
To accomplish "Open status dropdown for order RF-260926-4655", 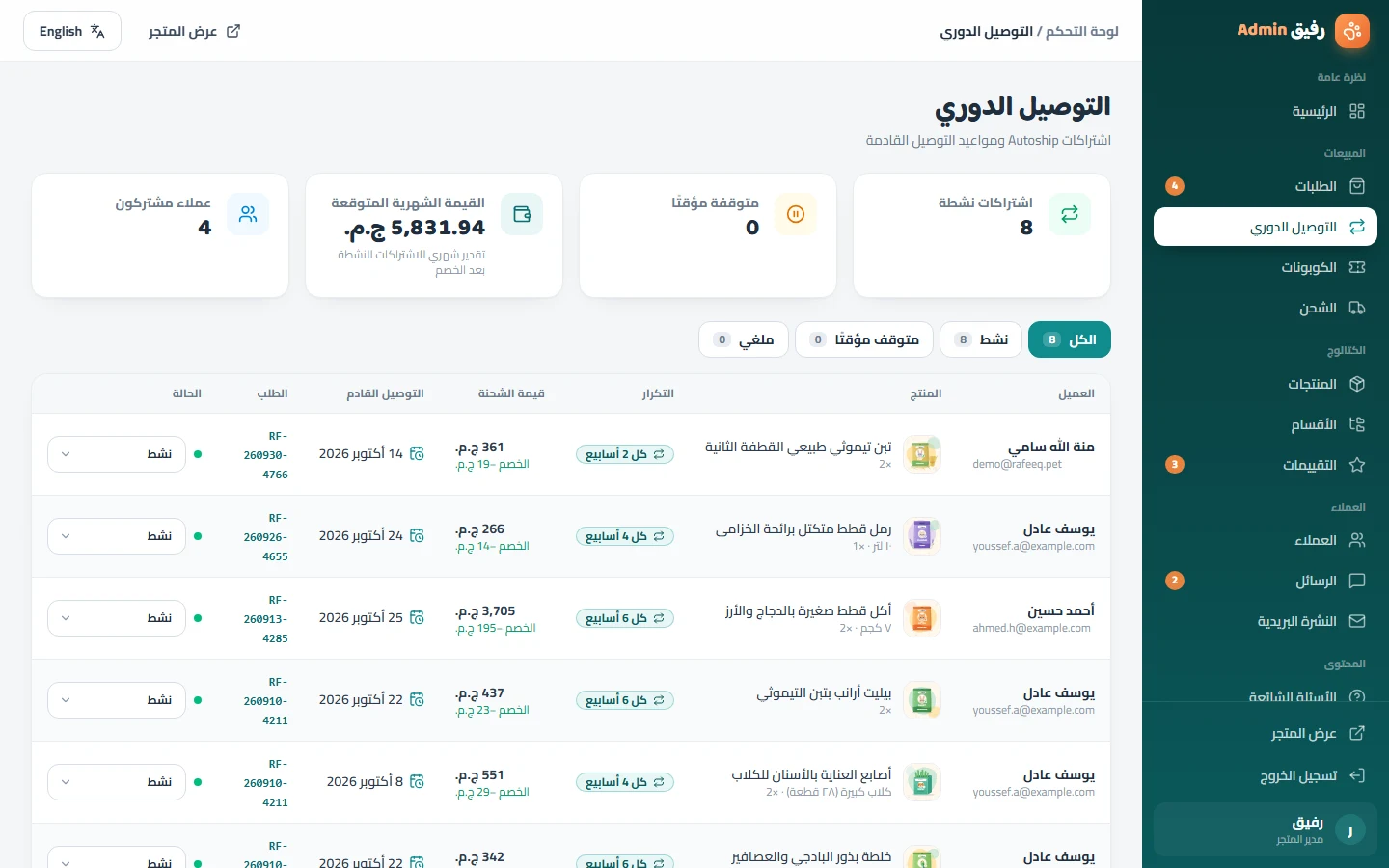I will [x=117, y=536].
